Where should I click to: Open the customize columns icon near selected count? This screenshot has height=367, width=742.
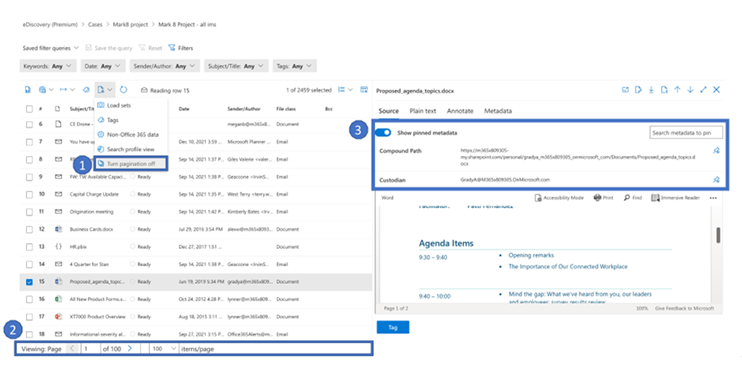point(364,90)
